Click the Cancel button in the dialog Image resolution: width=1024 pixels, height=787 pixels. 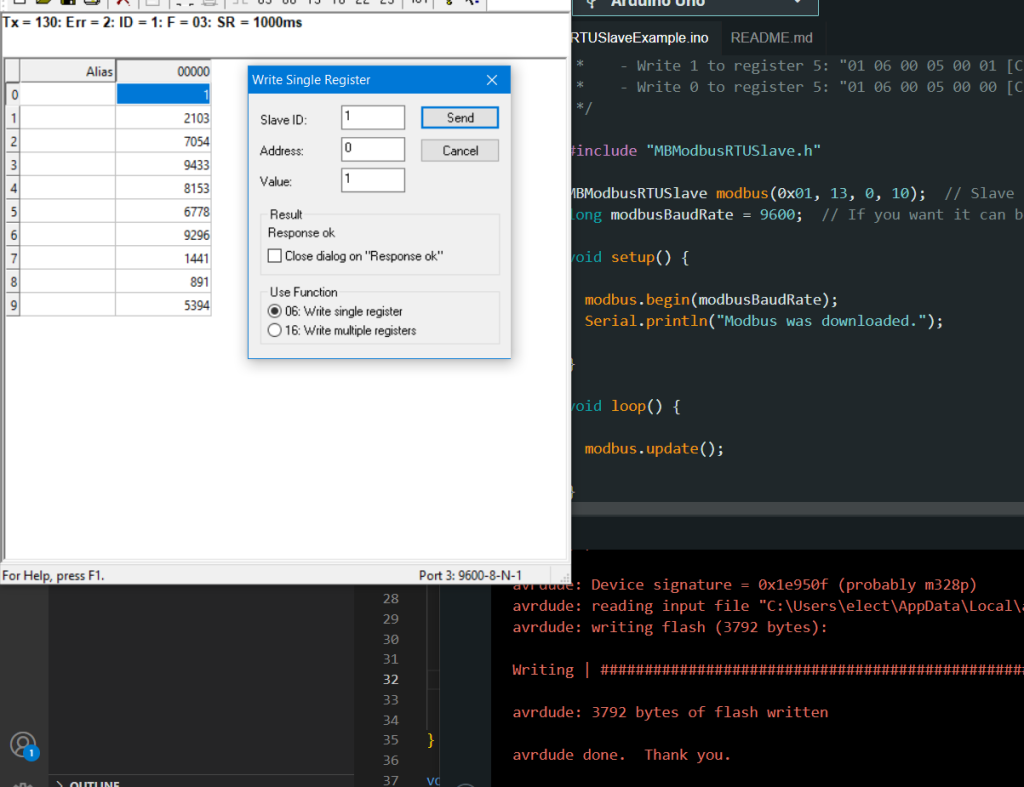(x=460, y=151)
